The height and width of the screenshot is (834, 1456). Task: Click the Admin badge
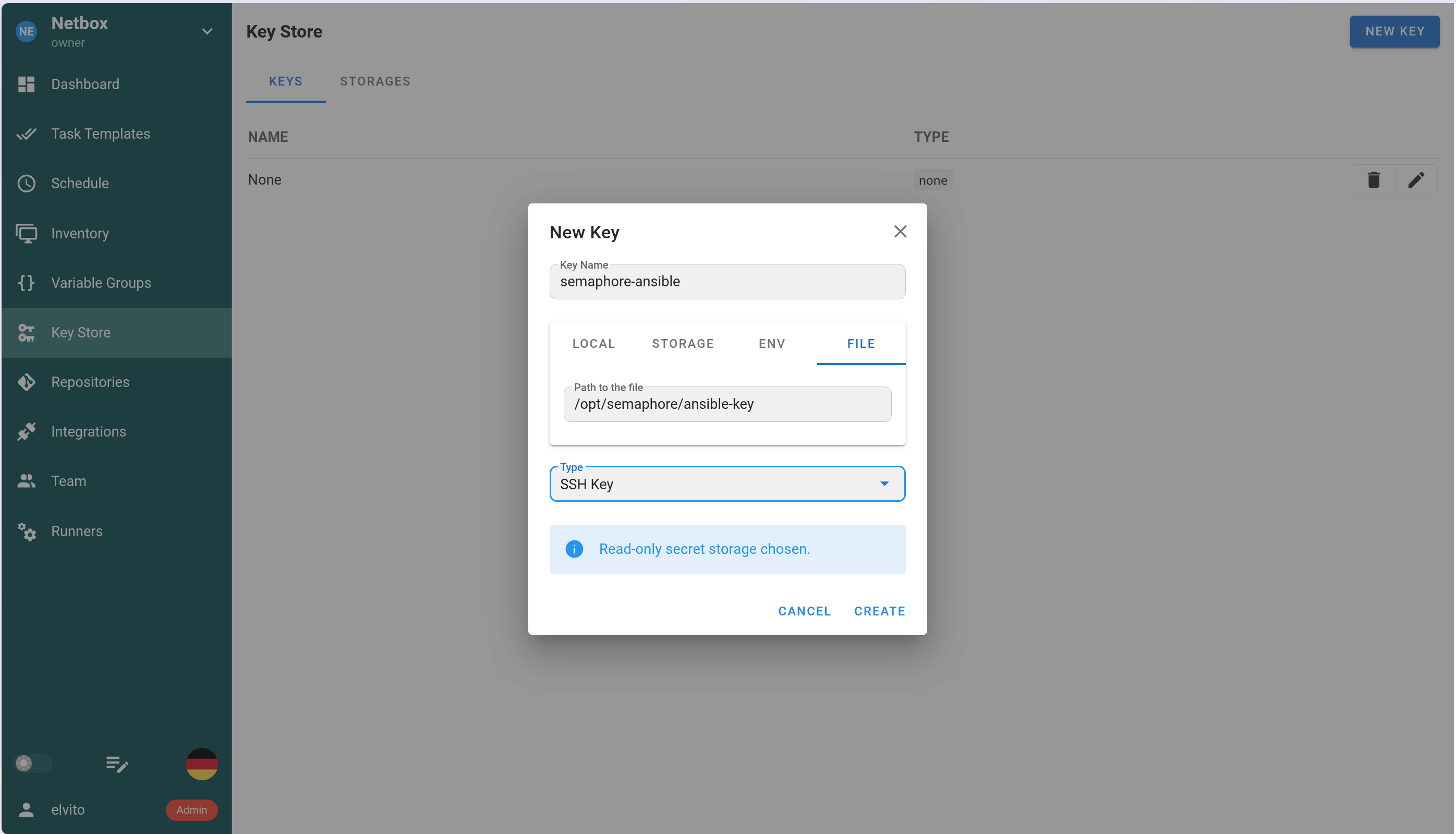pyautogui.click(x=192, y=810)
